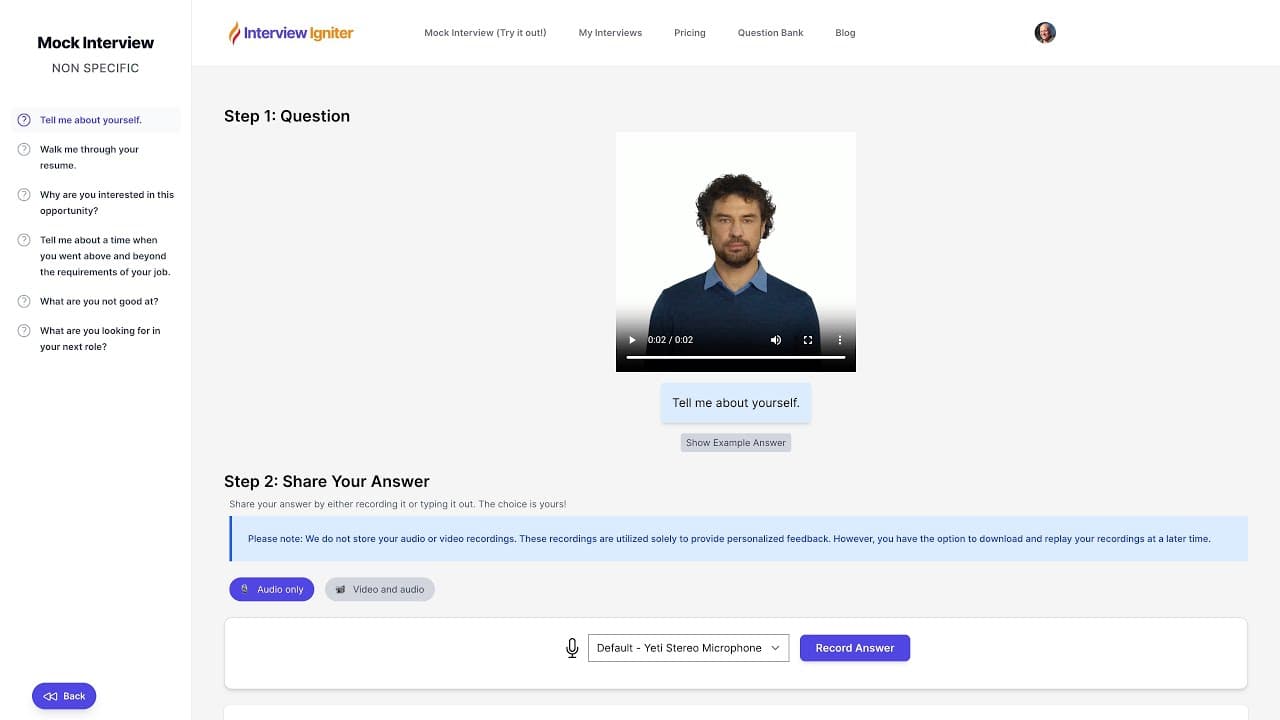Click the question icon beside 'above and beyond' question
The height and width of the screenshot is (720, 1280).
(24, 240)
